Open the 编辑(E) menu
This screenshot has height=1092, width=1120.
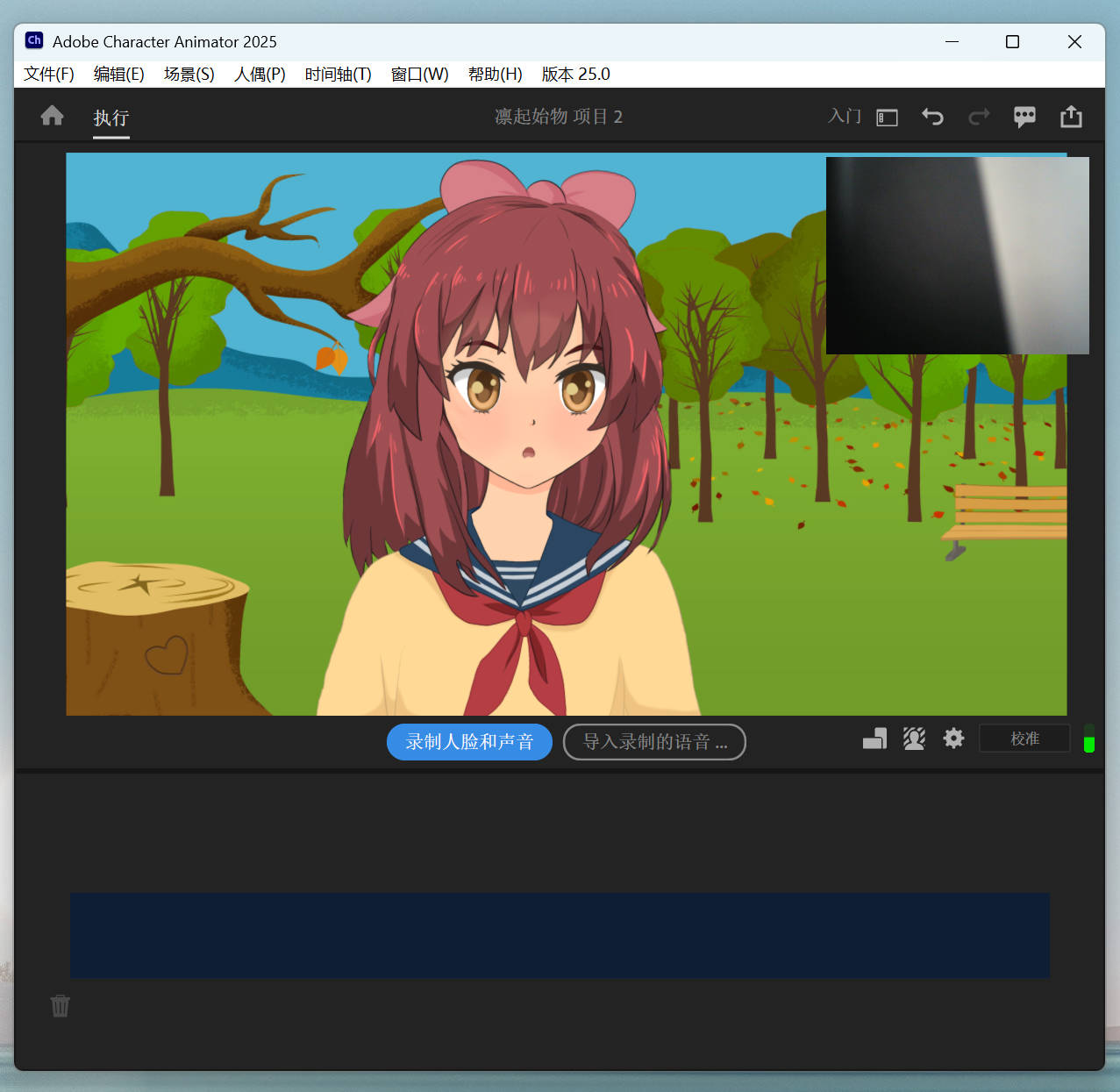tap(118, 74)
